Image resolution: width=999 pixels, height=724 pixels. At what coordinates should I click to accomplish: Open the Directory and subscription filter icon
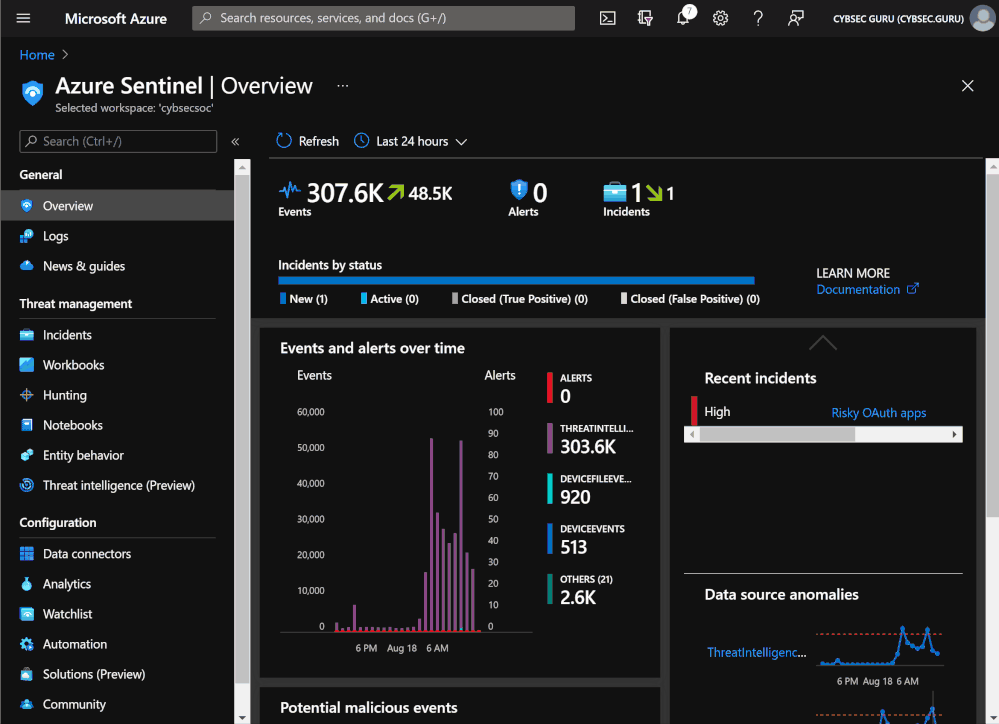pos(645,18)
